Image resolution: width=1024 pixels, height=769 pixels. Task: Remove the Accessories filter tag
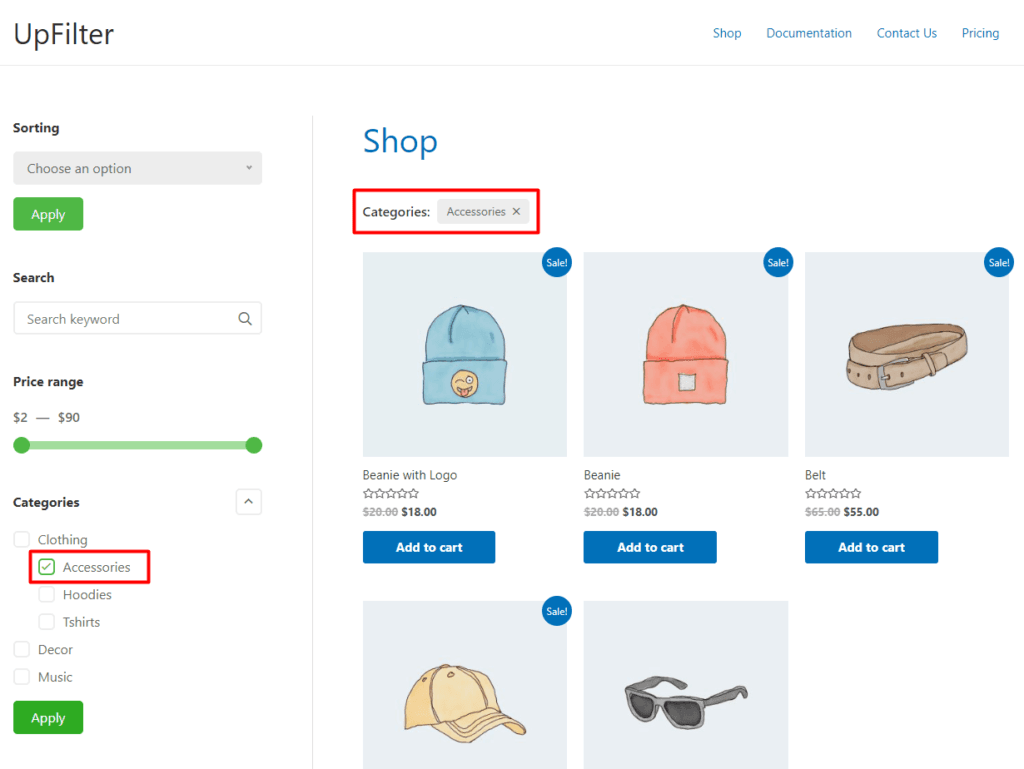point(516,212)
